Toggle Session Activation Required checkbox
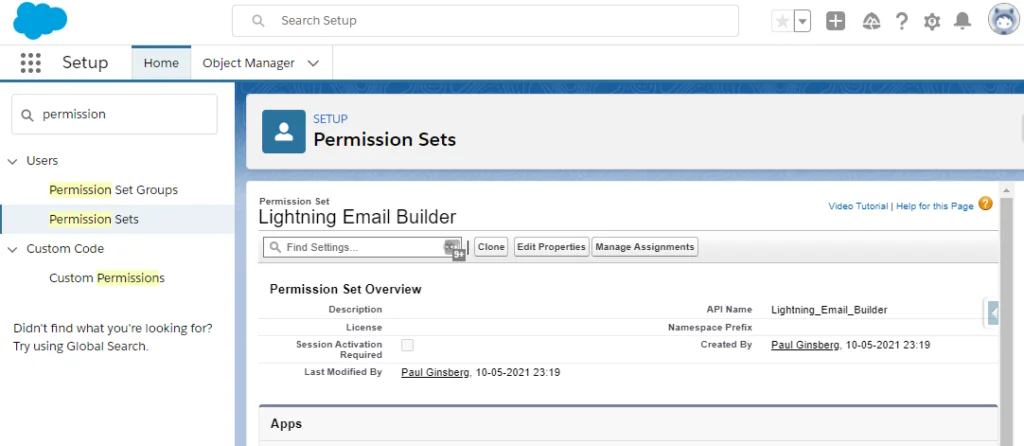1024x446 pixels. pyautogui.click(x=407, y=345)
